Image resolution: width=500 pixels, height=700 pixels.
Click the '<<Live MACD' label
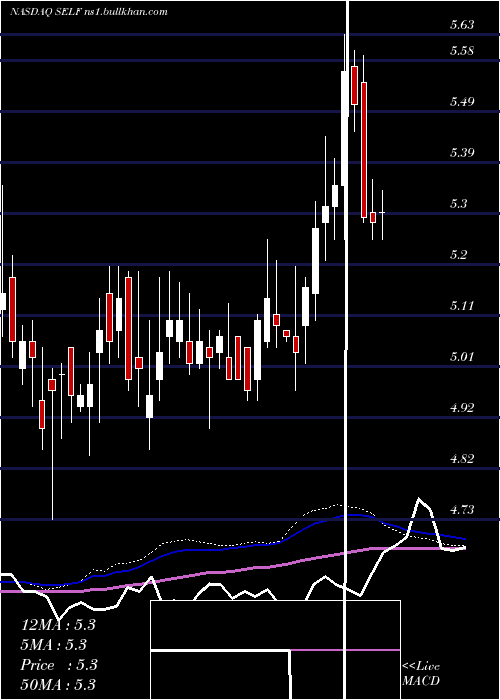point(421,674)
